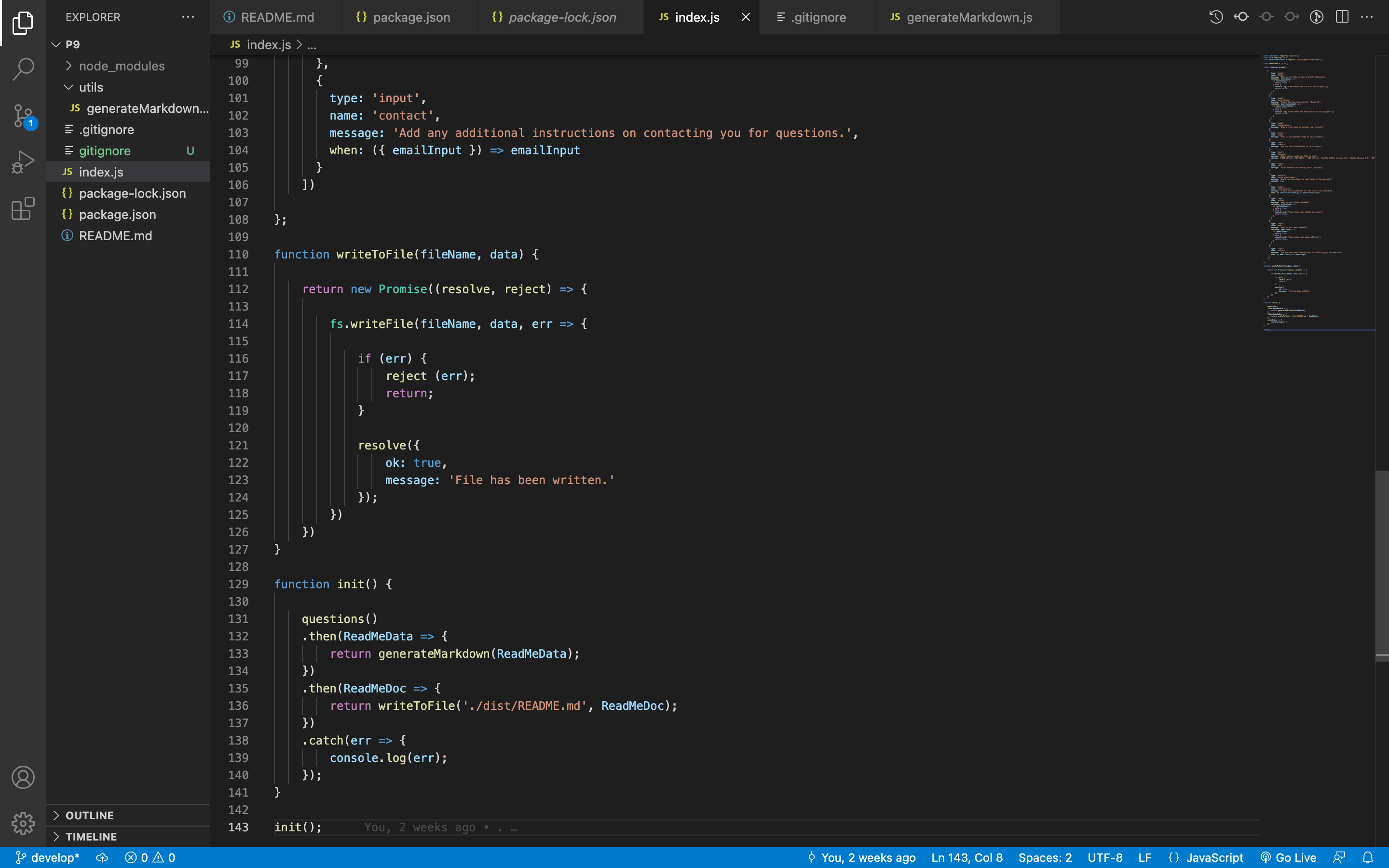
Task: Open the Manage gear icon
Action: click(x=23, y=823)
